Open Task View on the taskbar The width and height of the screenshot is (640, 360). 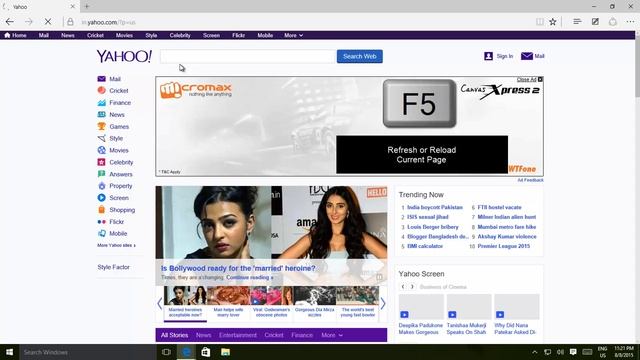coord(166,352)
